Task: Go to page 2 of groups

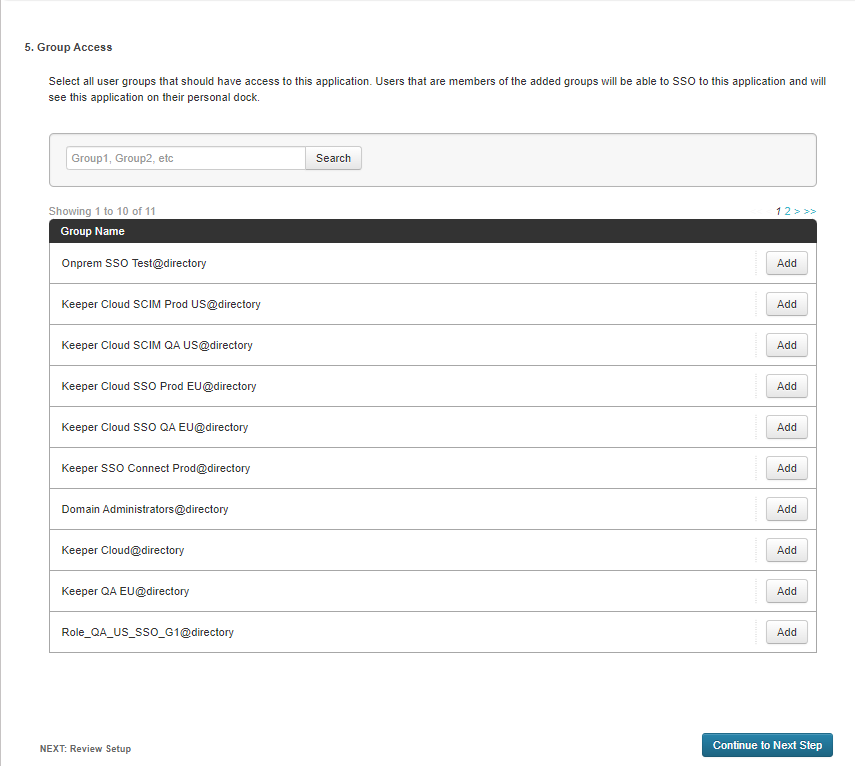Action: 787,212
